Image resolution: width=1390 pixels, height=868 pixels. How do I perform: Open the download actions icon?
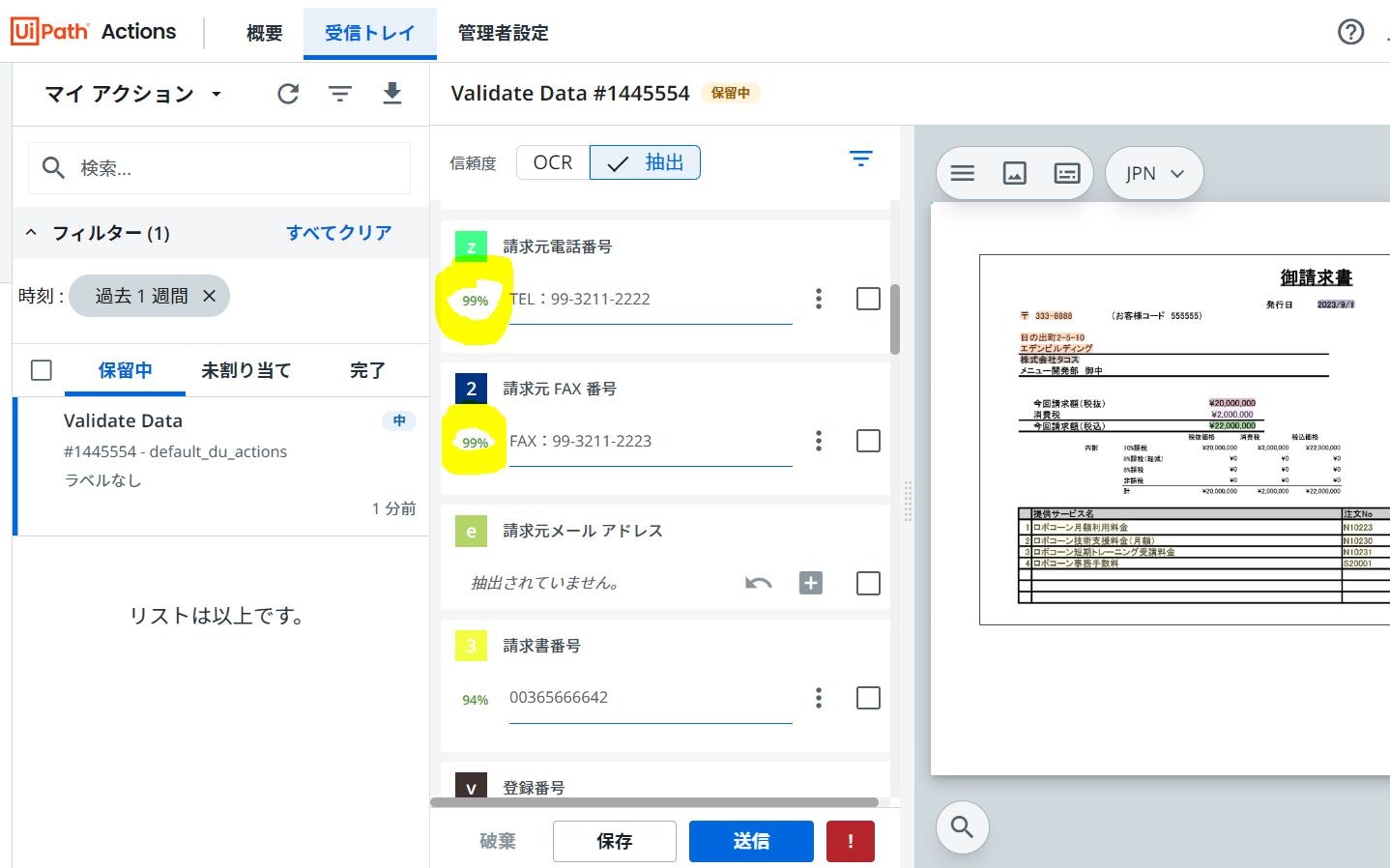click(x=391, y=94)
